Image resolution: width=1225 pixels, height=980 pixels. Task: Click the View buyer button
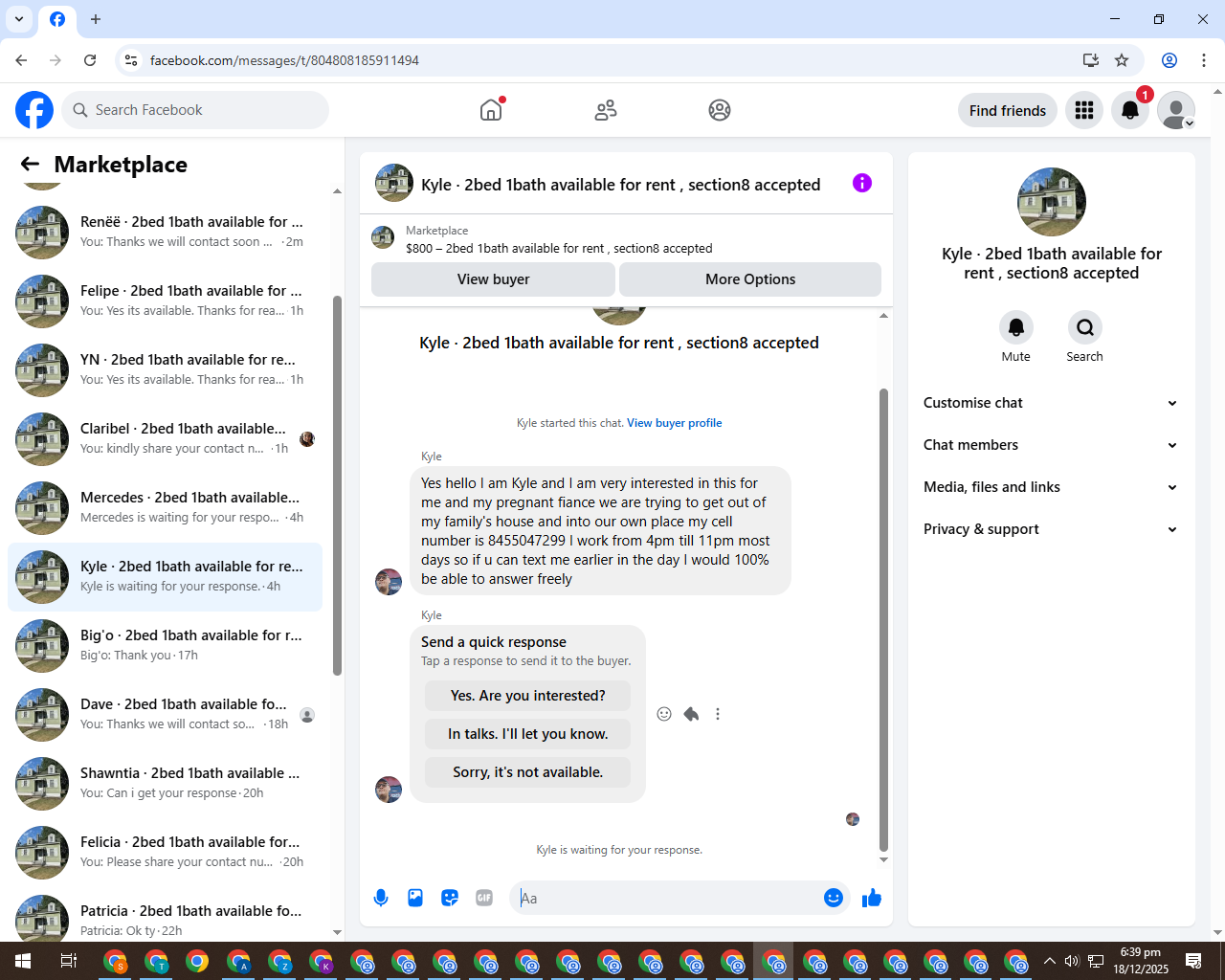[x=493, y=279]
